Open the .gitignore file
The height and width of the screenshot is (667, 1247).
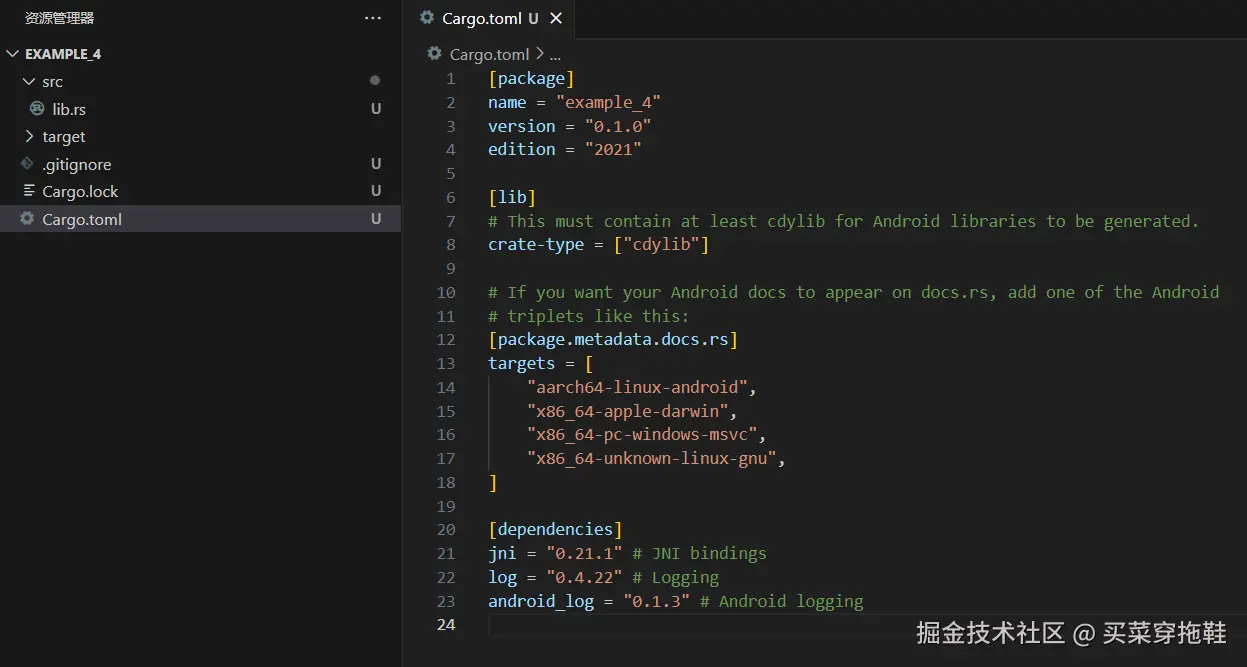77,164
